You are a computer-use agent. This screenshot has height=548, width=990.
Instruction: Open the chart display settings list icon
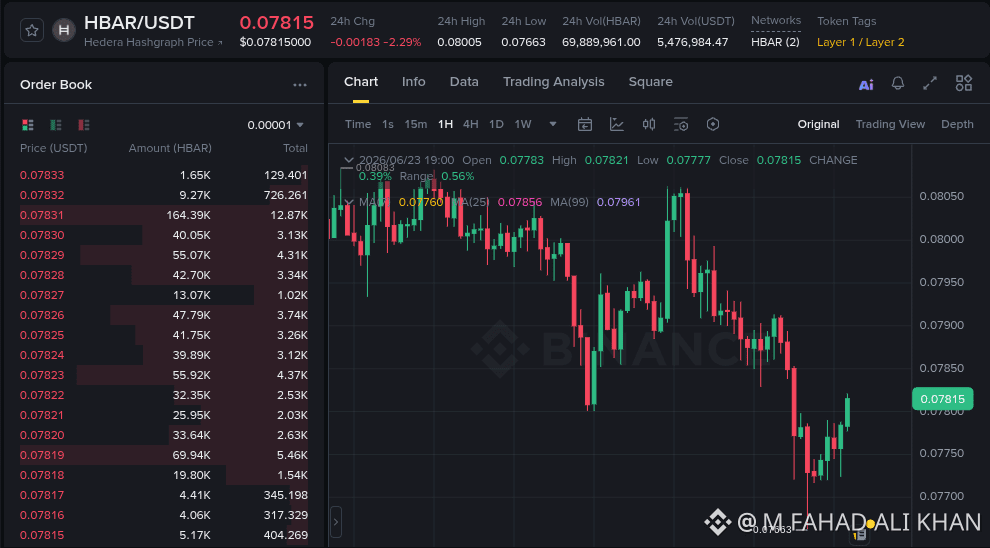tap(681, 124)
